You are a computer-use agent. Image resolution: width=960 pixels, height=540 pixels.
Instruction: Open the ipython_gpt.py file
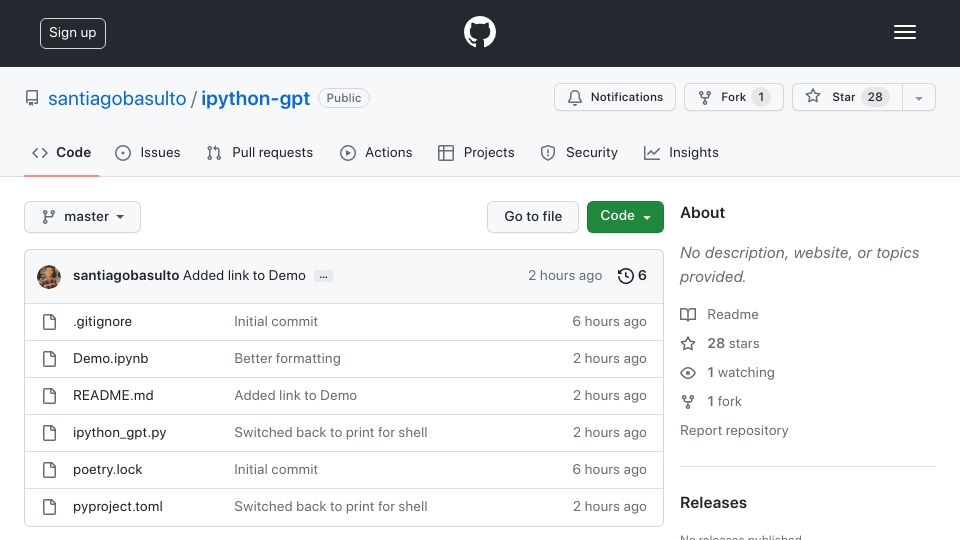point(119,432)
